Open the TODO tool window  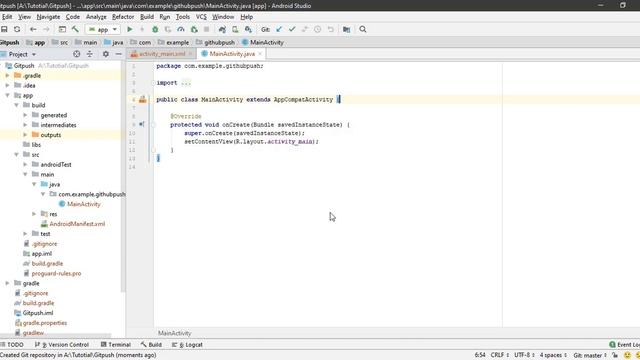[12, 344]
